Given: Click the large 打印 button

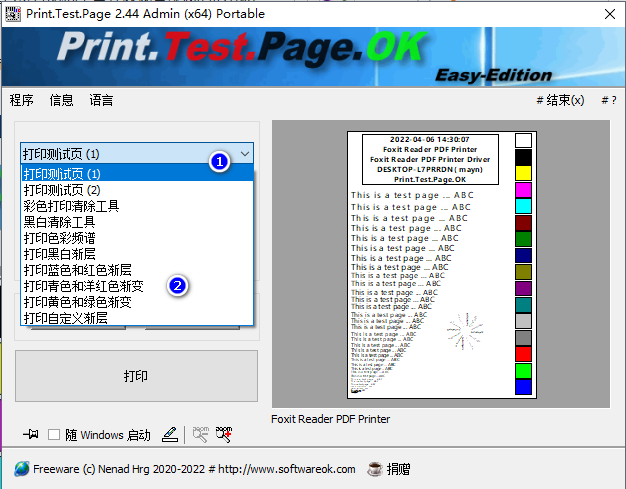Looking at the screenshot, I should [137, 376].
